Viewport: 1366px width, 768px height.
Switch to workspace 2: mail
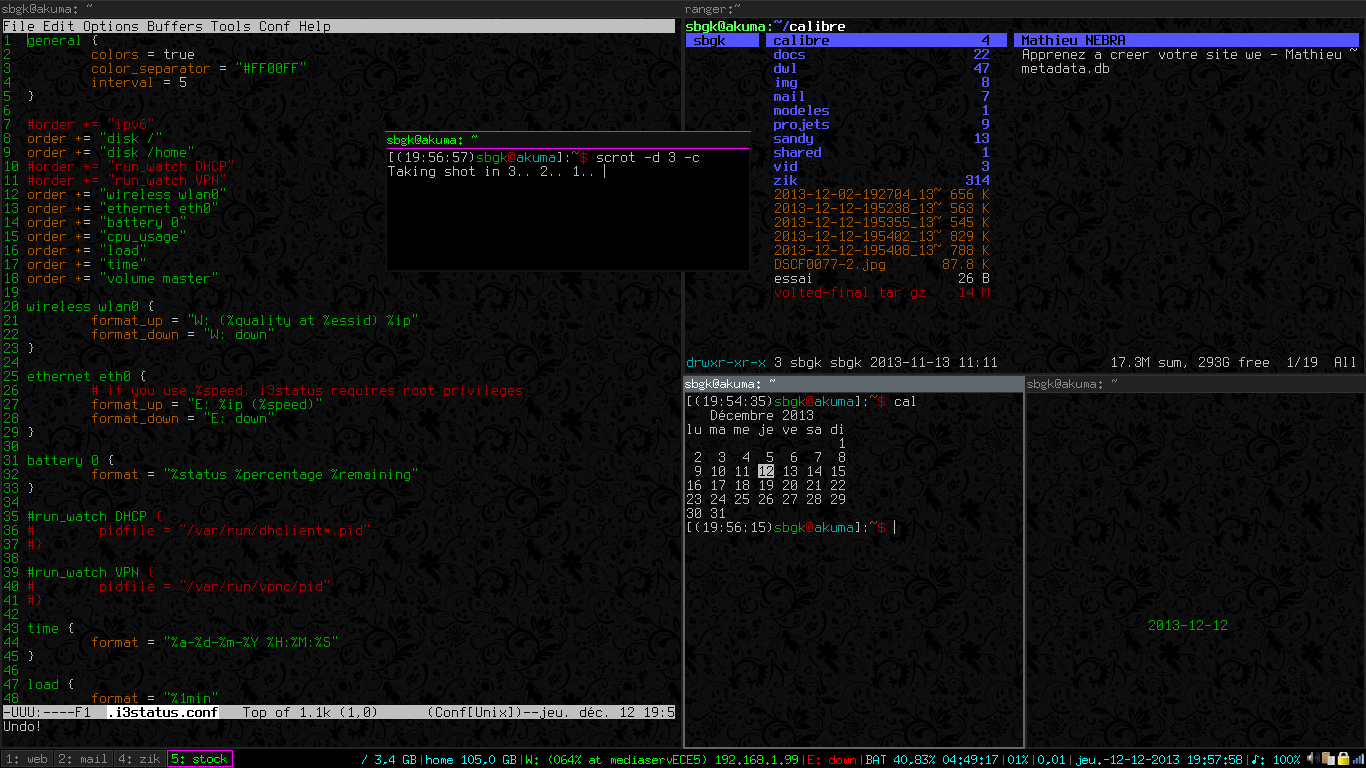click(x=83, y=759)
